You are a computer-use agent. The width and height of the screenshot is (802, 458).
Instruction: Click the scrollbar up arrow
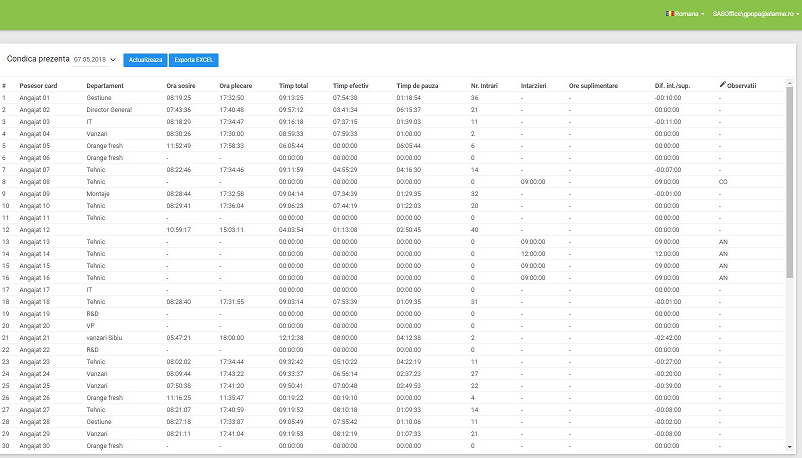click(789, 82)
